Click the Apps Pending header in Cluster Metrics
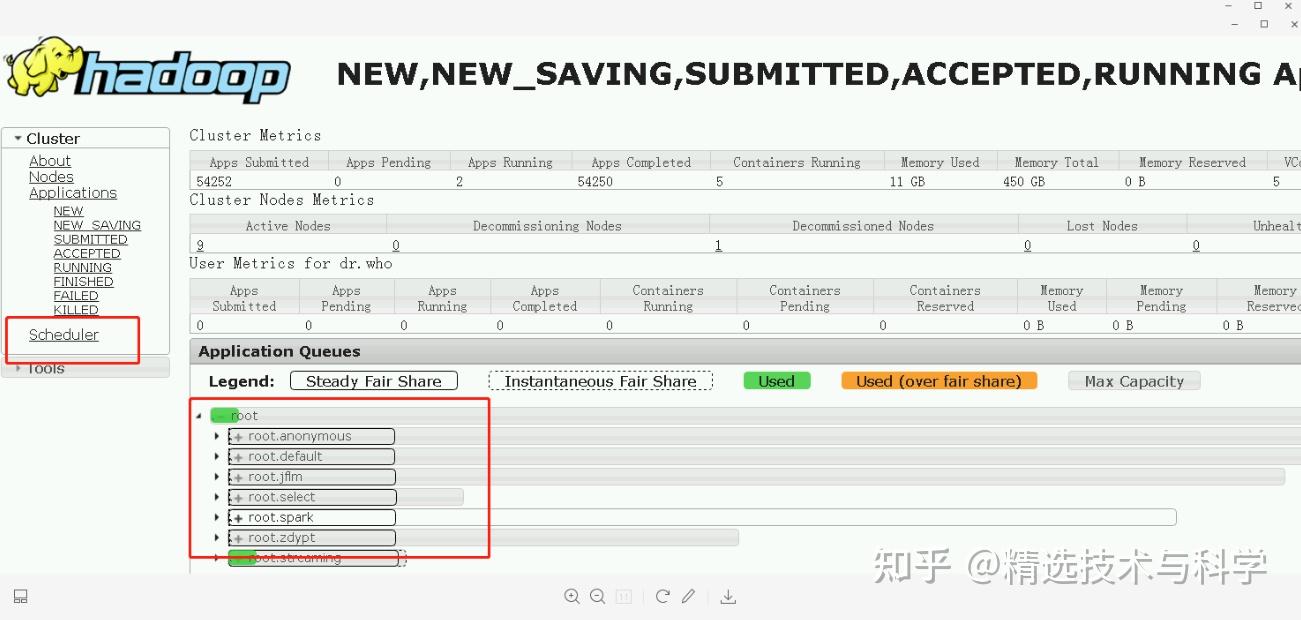The width and height of the screenshot is (1301, 620). [x=388, y=162]
